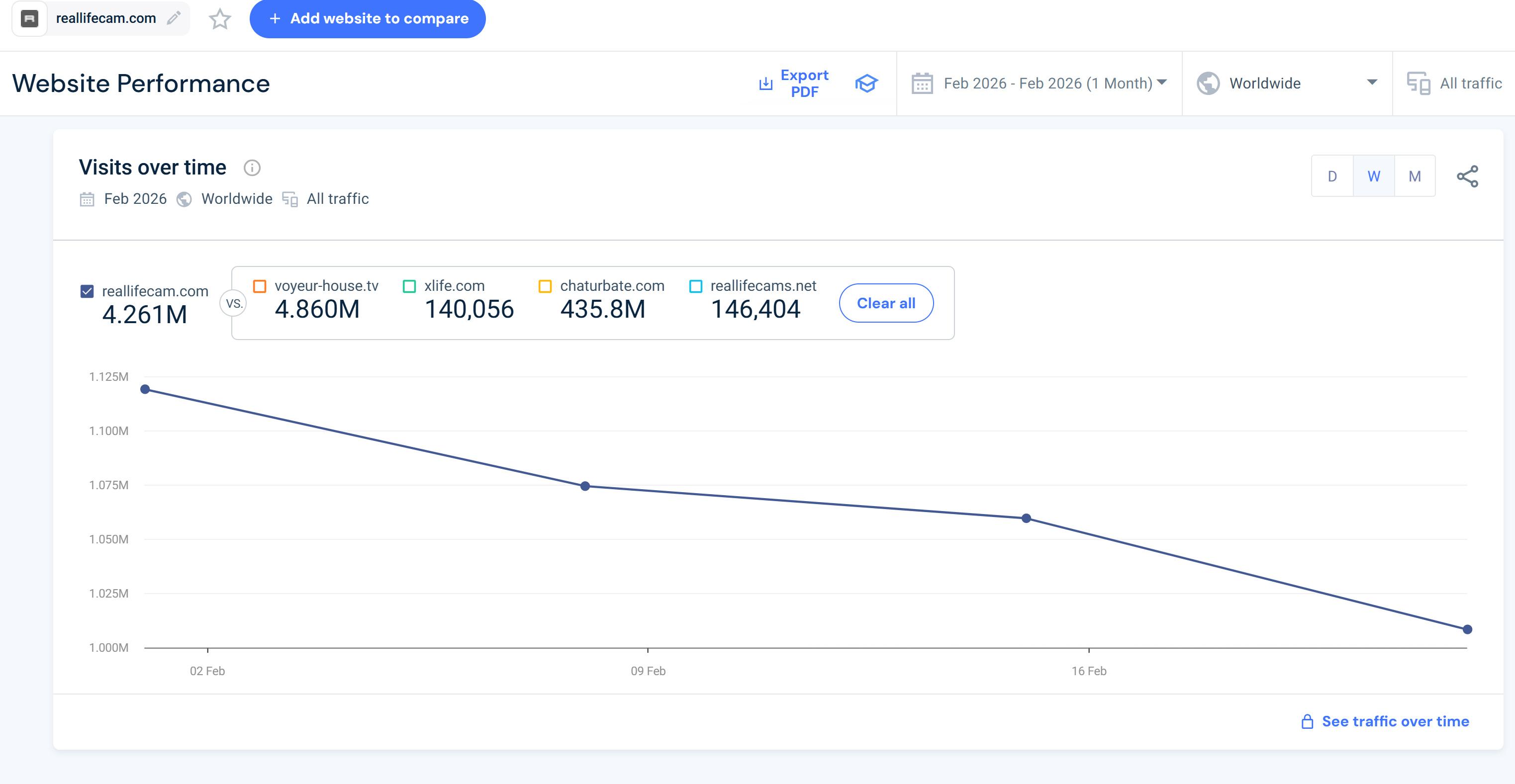This screenshot has width=1515, height=784.
Task: Click the All traffic devices icon in header
Action: 1418,84
